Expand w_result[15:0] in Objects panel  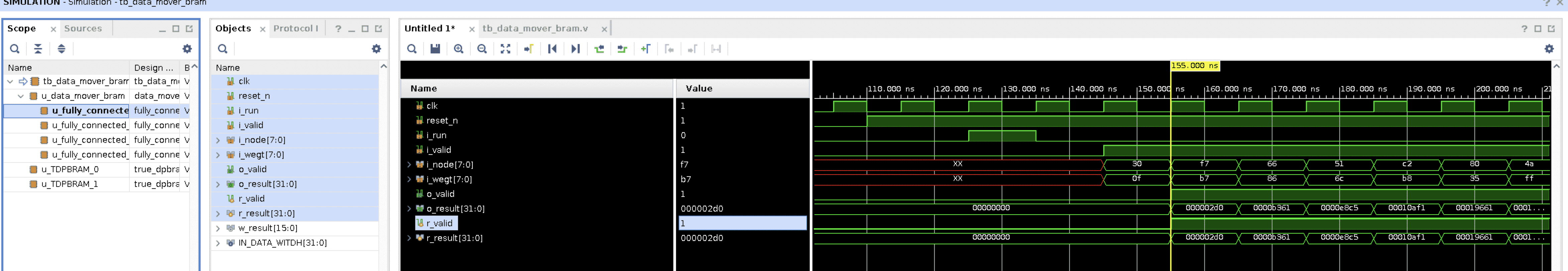218,229
